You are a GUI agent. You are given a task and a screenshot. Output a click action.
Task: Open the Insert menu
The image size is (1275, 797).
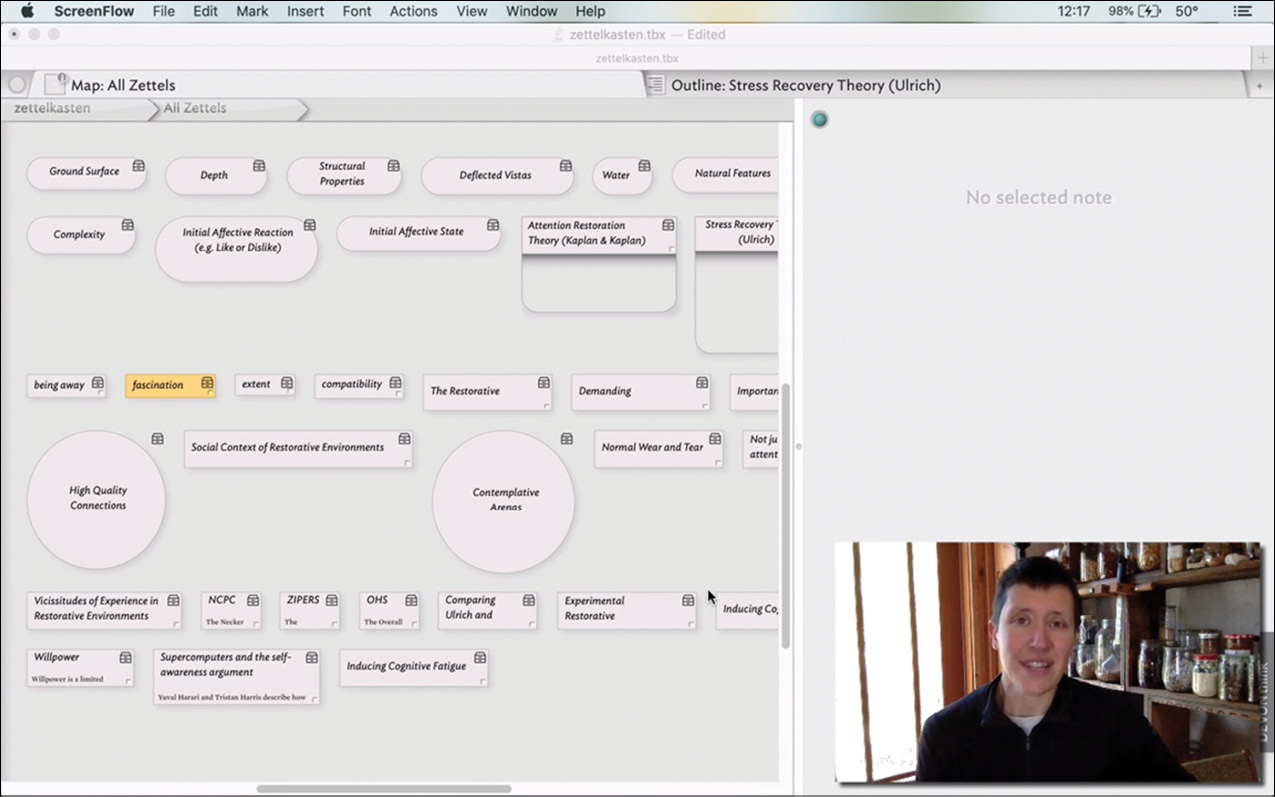305,11
